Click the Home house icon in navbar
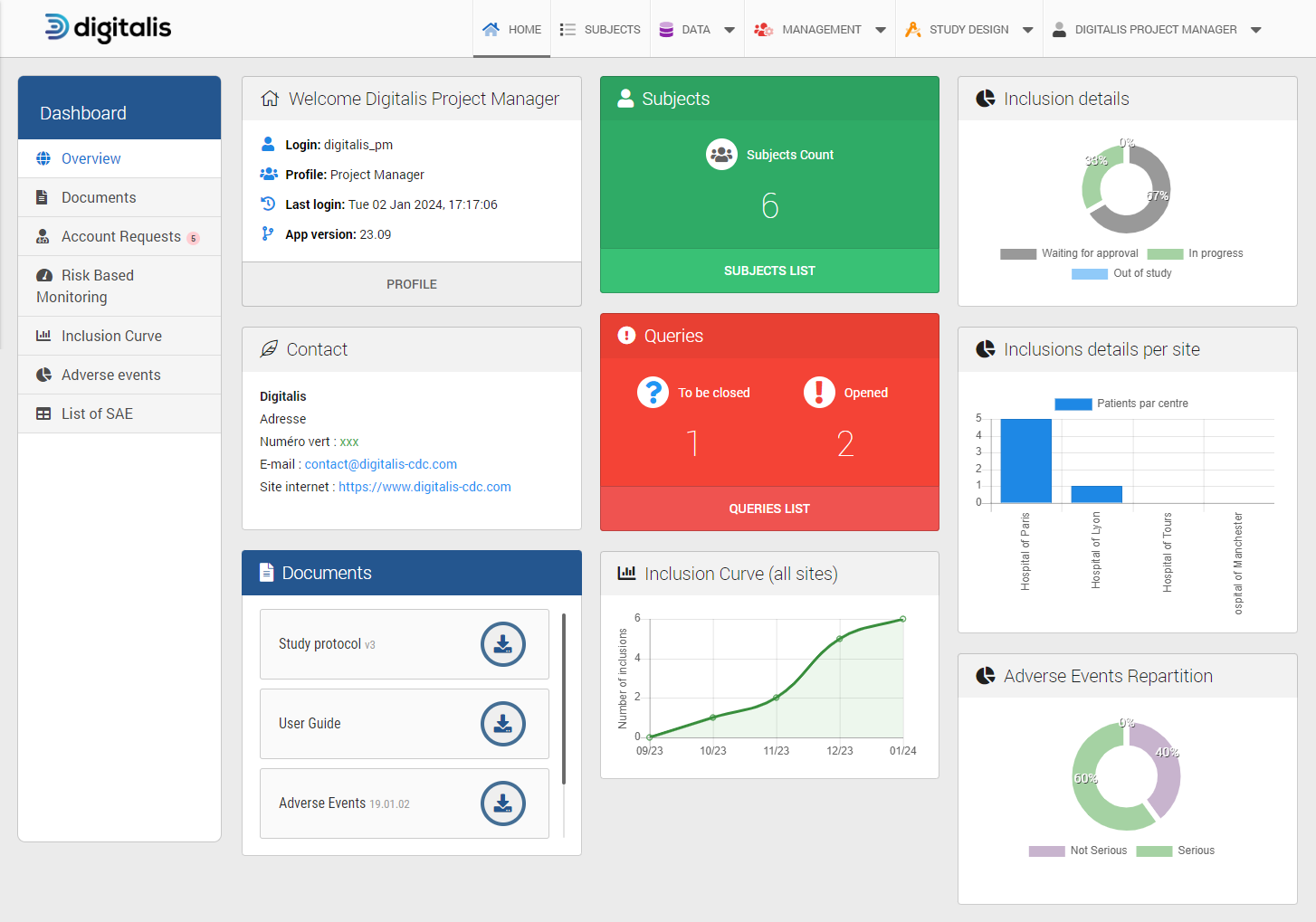1316x922 pixels. click(x=491, y=30)
